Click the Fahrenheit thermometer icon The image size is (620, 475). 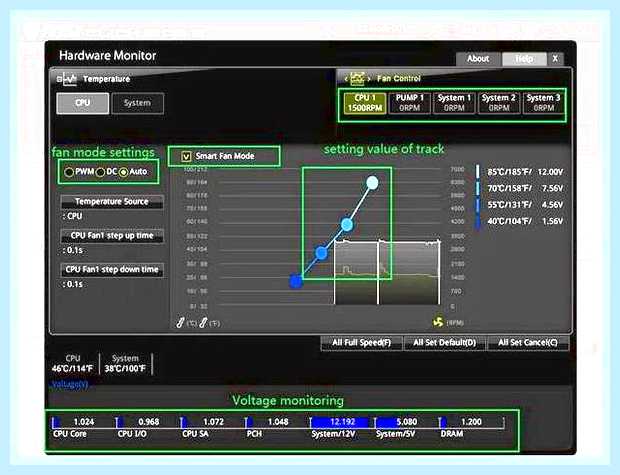click(203, 323)
